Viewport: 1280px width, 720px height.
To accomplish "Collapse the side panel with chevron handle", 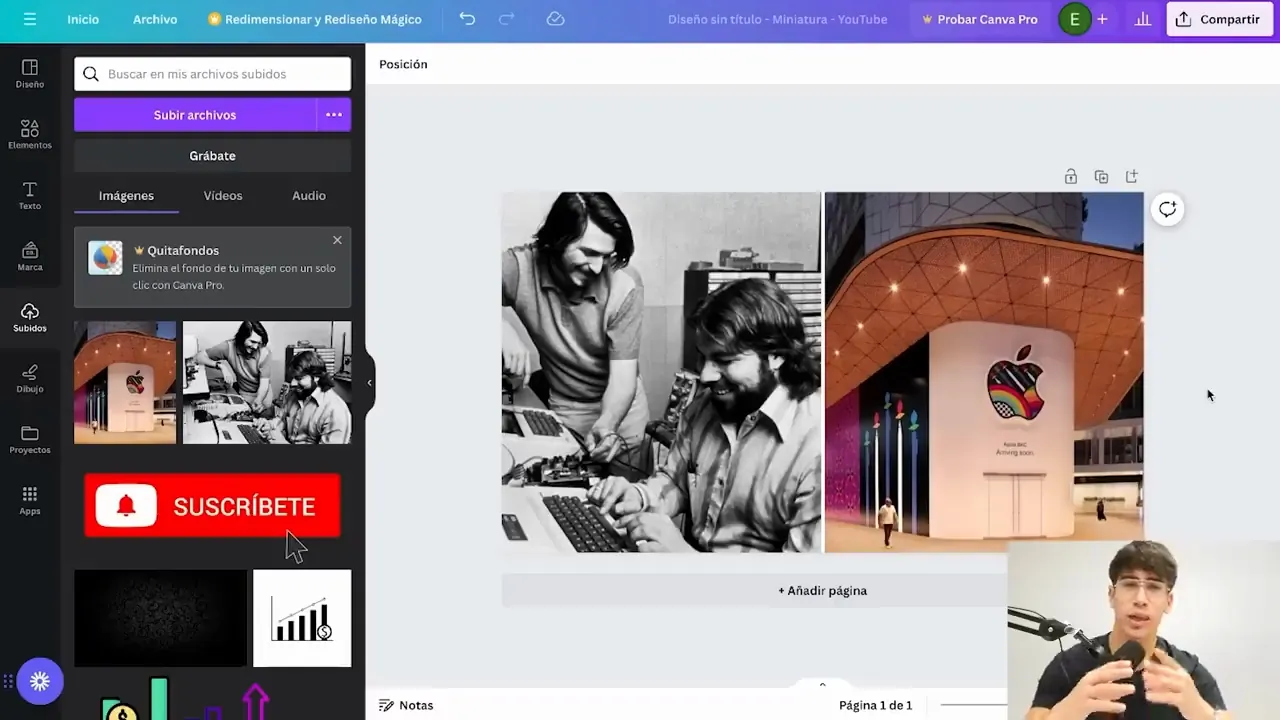I will (x=369, y=382).
